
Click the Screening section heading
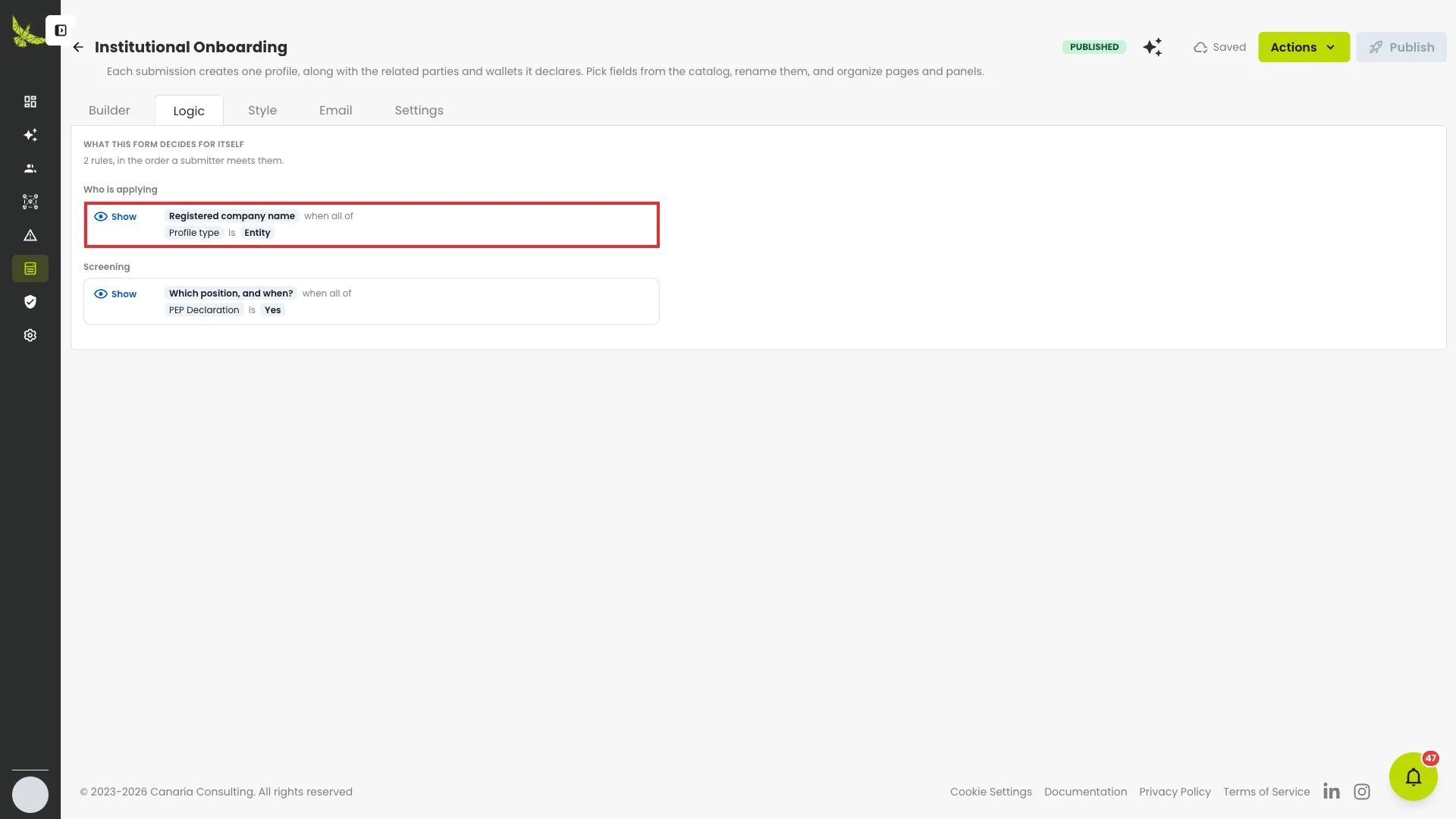[106, 267]
